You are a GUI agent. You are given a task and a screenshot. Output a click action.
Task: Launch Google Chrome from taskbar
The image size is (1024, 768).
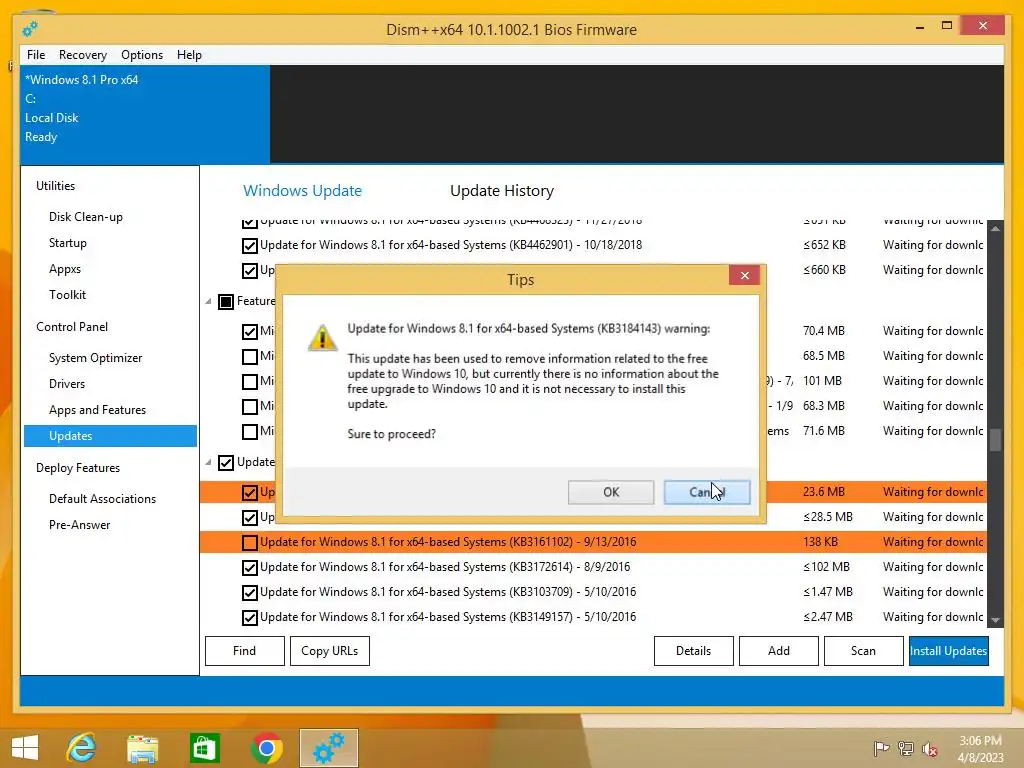pos(266,748)
